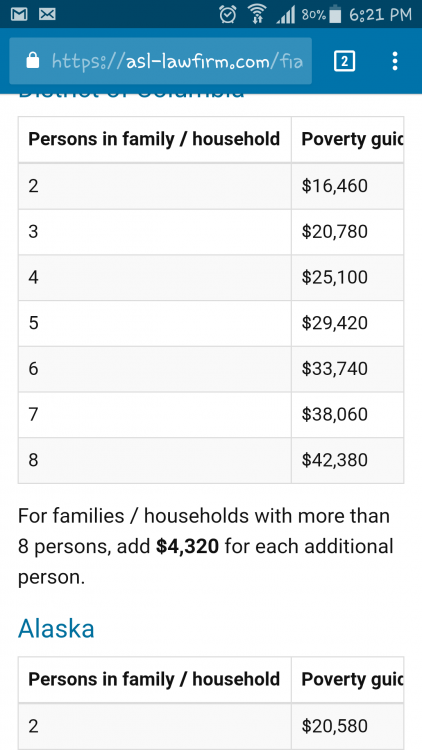Tap the Wi-Fi status icon

click(x=257, y=14)
